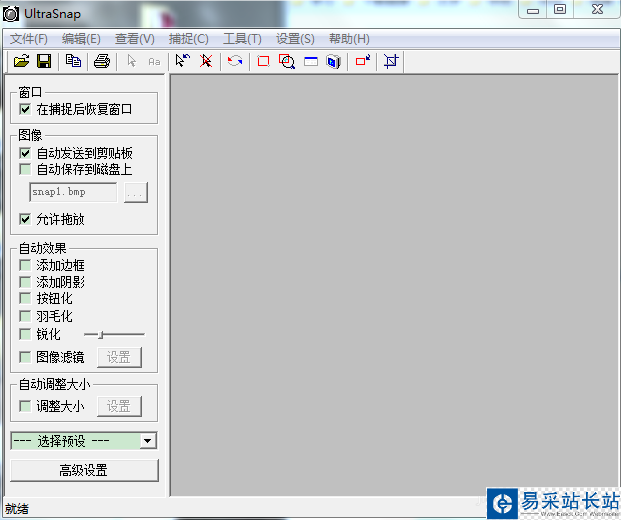
Task: Click the Copy to clipboard icon
Action: tap(73, 61)
